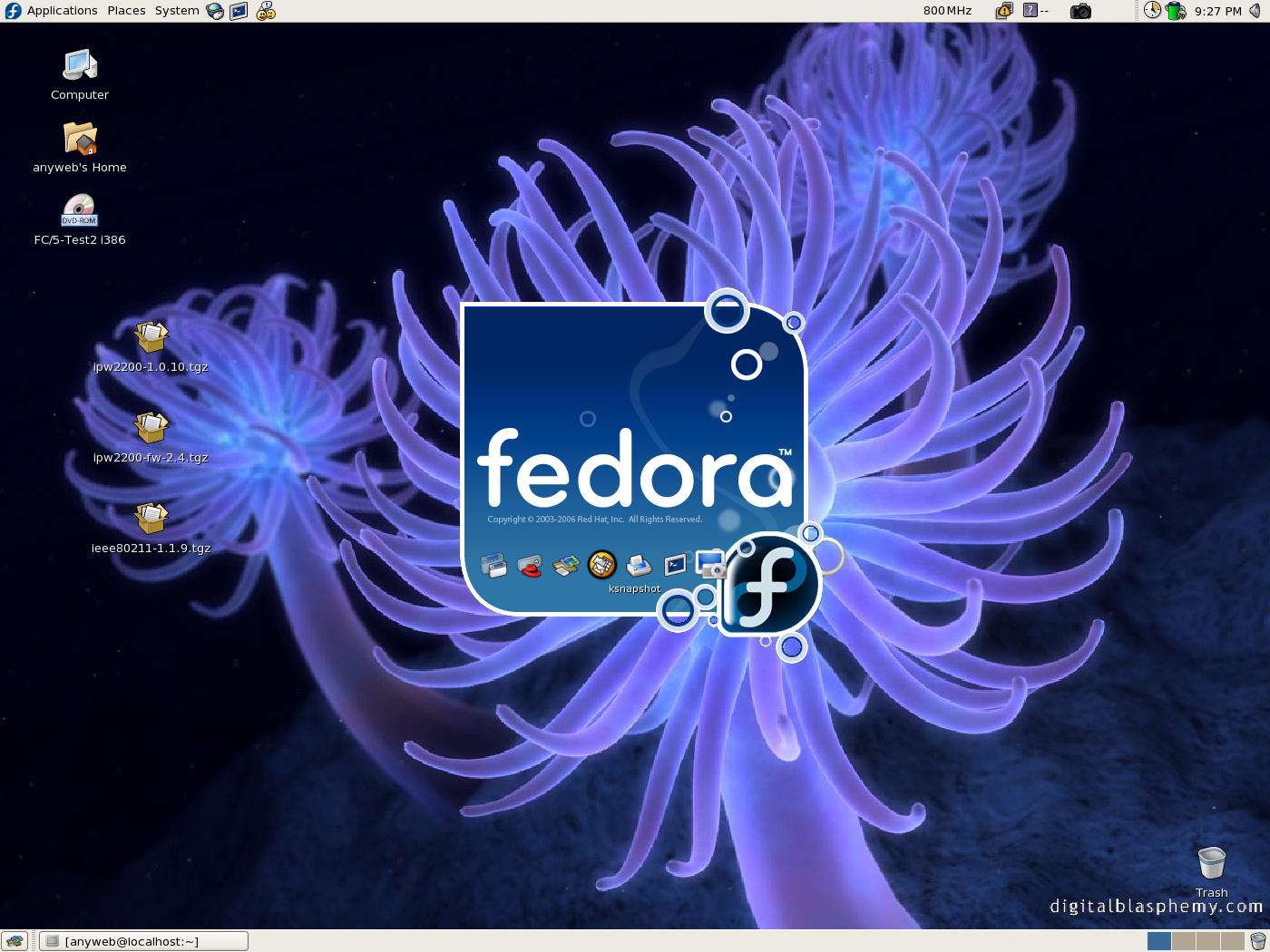Open the green battery power applet
The height and width of the screenshot is (952, 1270).
tap(1176, 11)
